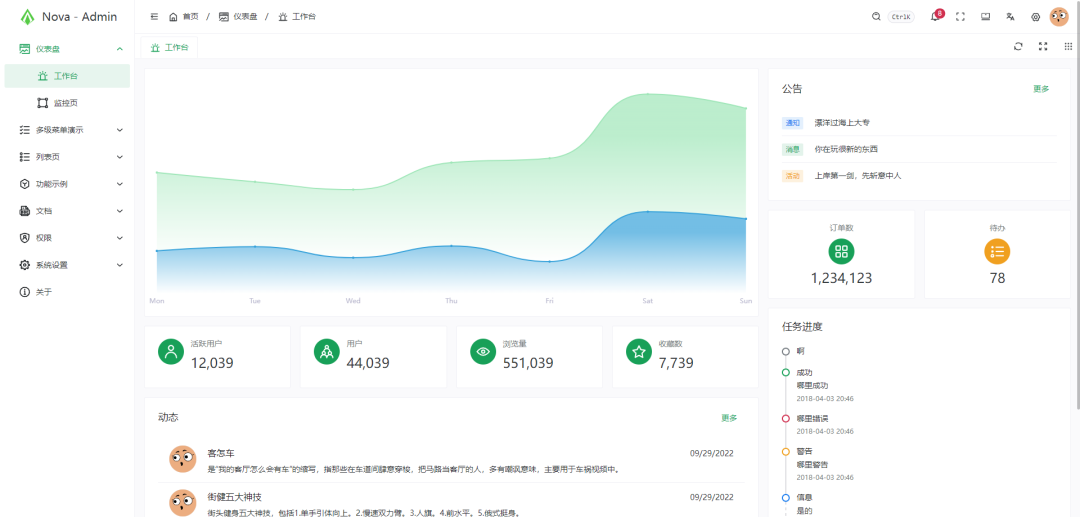Screen dimensions: 1080x517
Task: Click the 订单数 green grid icon
Action: point(841,252)
